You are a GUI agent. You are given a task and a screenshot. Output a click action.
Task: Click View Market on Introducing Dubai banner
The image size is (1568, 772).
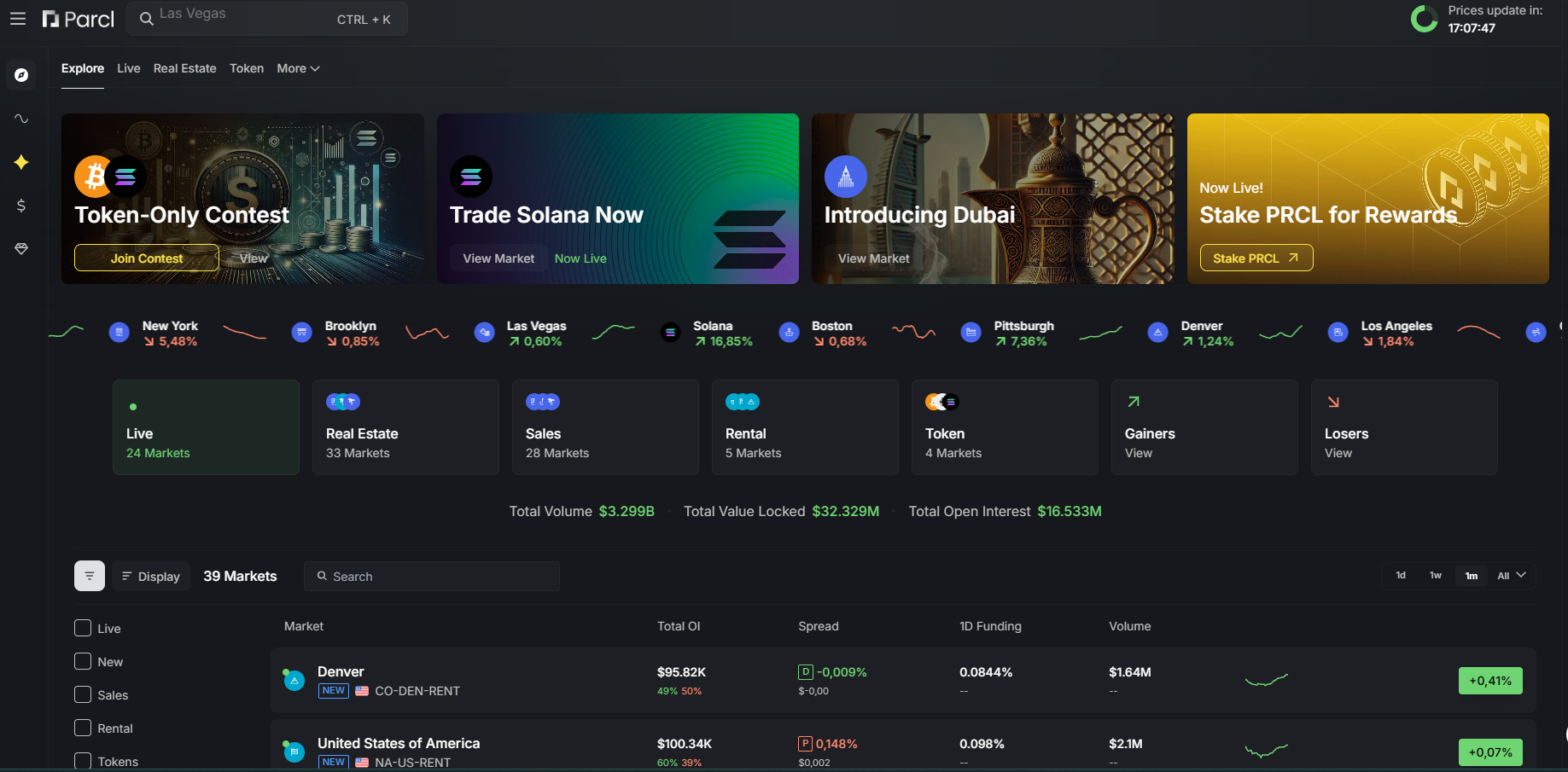(x=874, y=258)
